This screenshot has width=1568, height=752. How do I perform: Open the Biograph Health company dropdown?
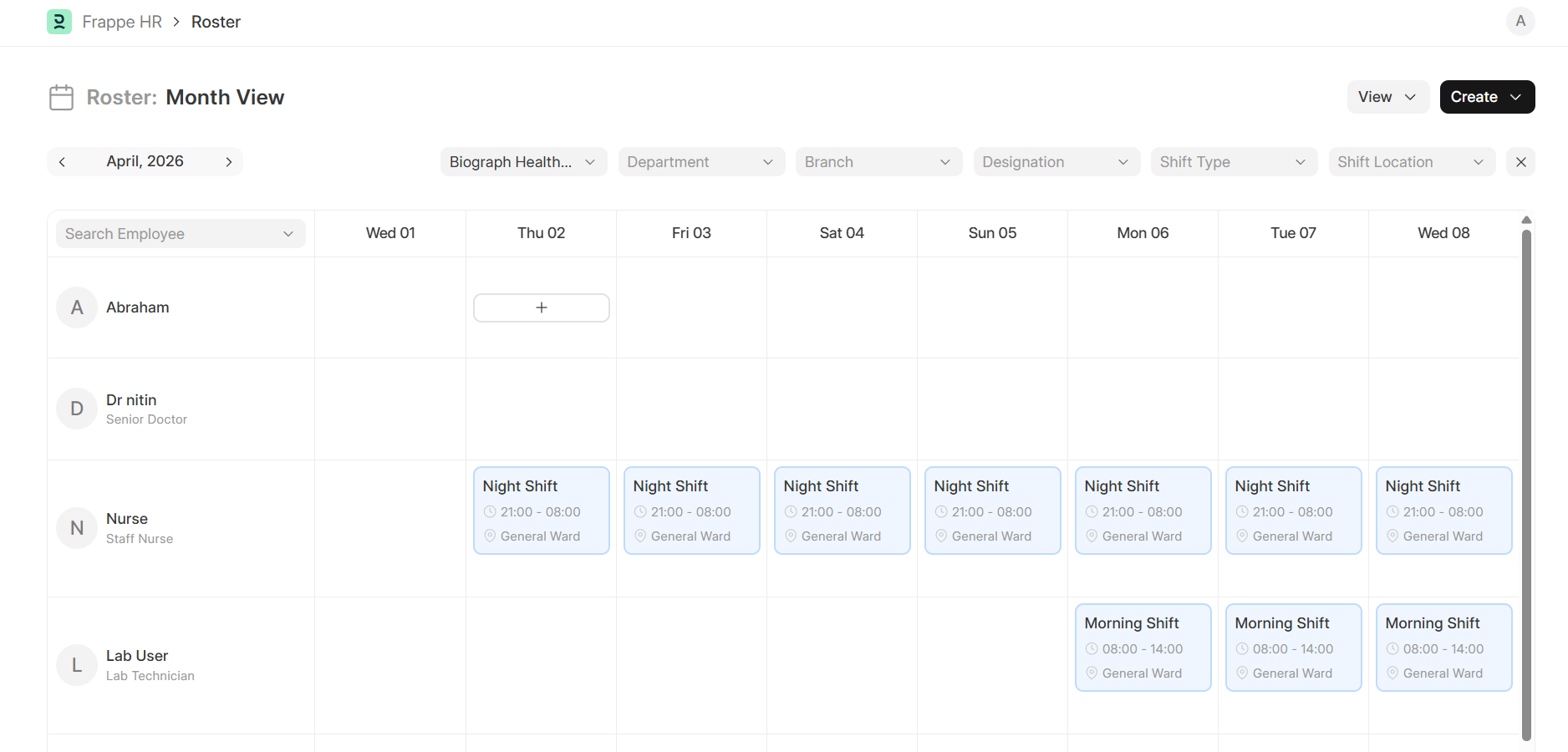tap(522, 162)
